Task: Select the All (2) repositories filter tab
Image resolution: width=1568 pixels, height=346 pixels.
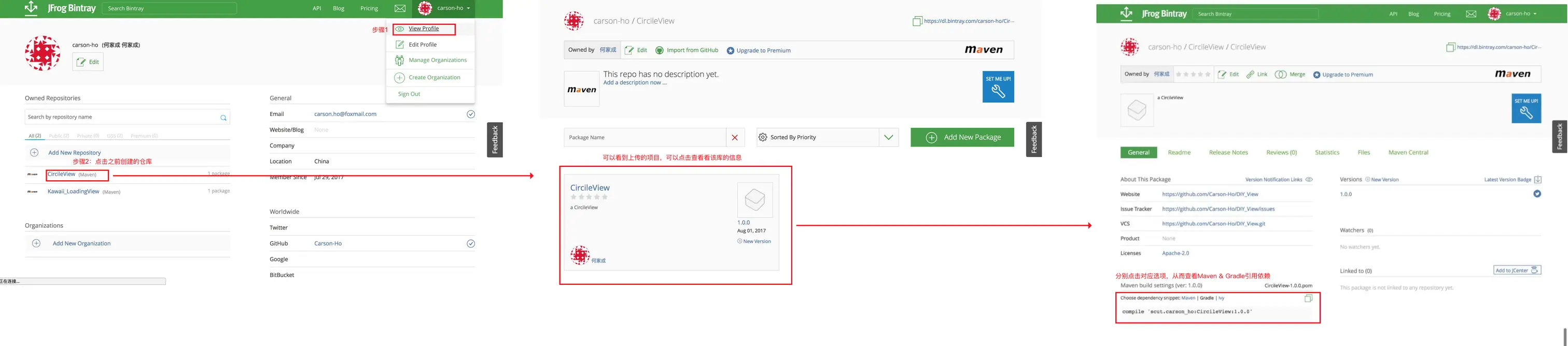Action: 35,136
